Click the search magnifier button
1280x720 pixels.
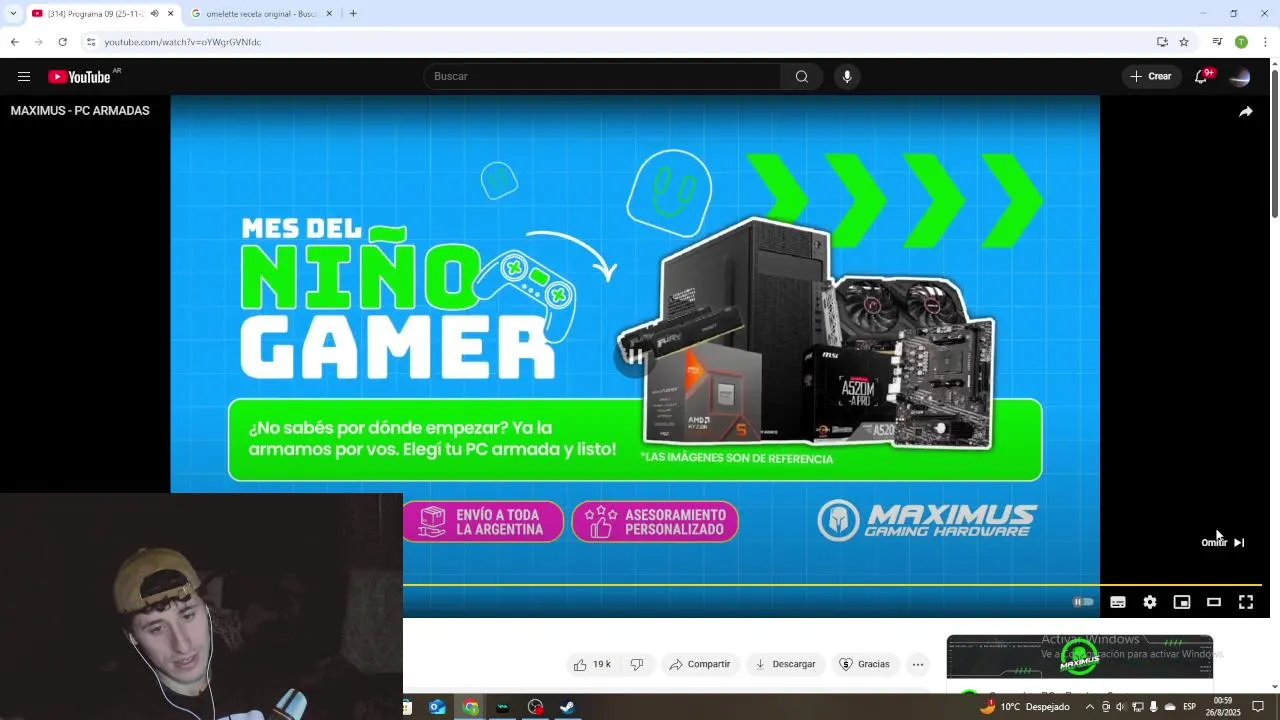pos(802,77)
